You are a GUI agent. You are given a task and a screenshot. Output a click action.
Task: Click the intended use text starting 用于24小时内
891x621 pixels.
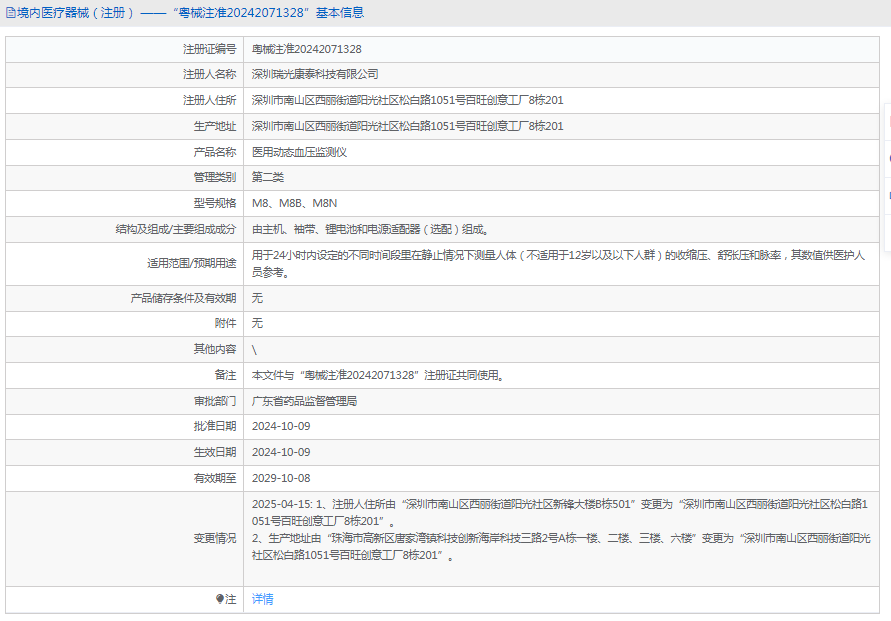[x=559, y=264]
